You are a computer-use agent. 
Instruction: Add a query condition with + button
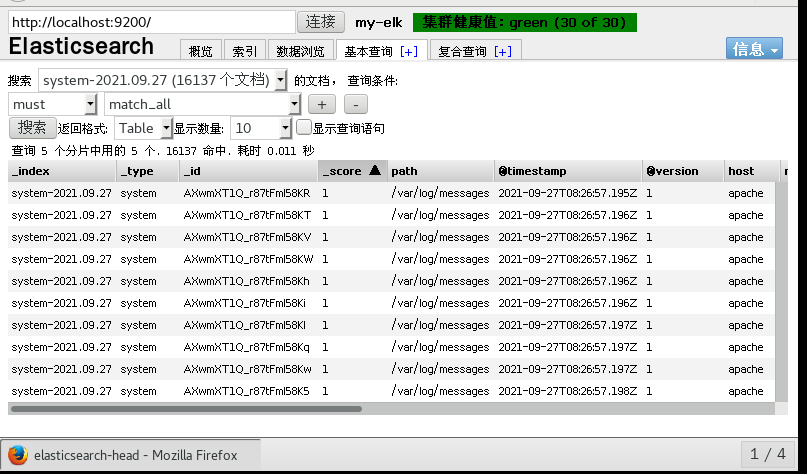(322, 104)
